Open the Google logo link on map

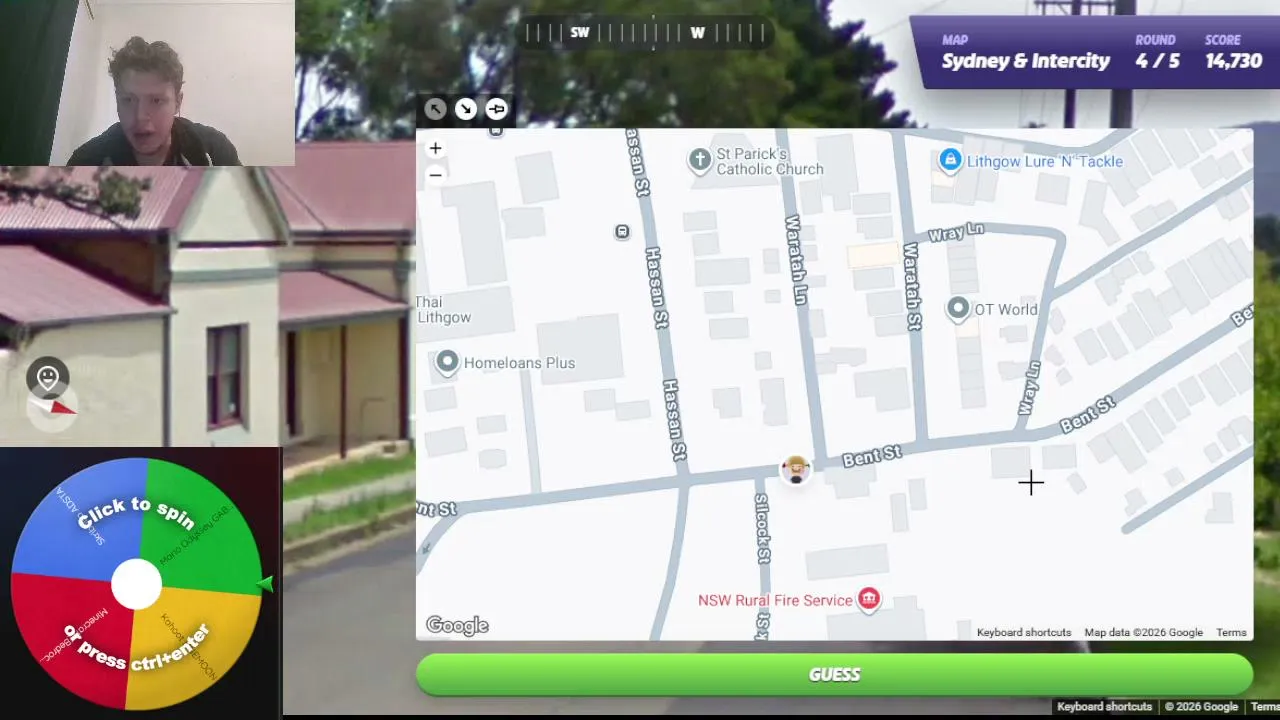pos(457,626)
